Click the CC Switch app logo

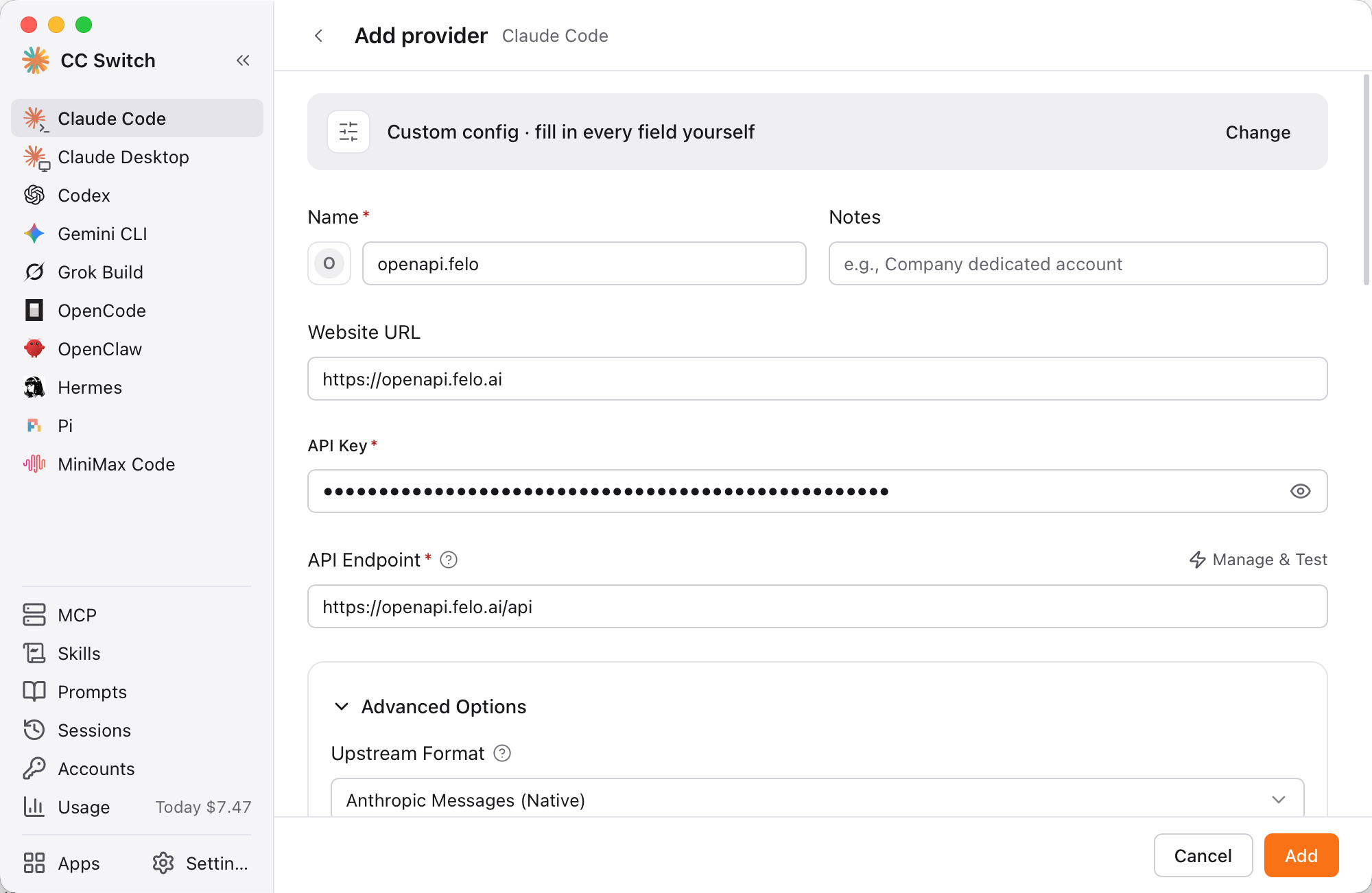[x=36, y=60]
